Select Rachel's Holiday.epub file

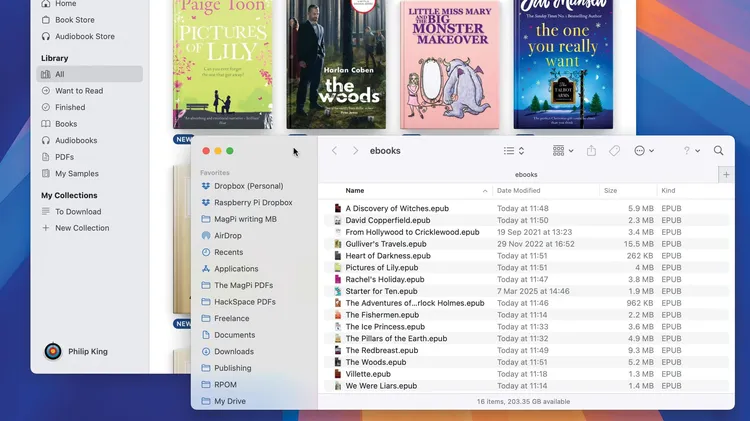point(526,279)
